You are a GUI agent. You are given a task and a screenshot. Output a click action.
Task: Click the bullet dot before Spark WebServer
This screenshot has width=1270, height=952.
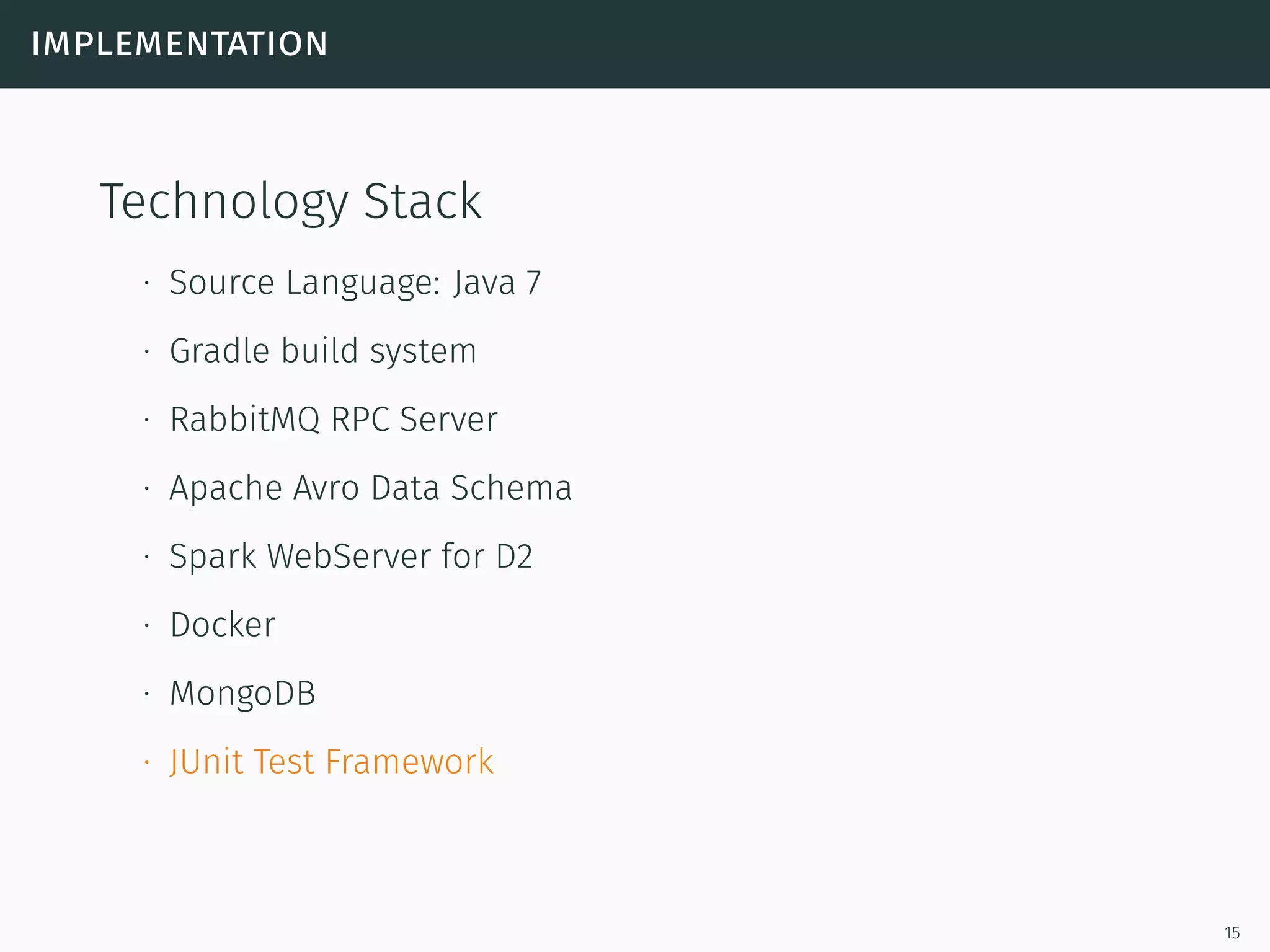coord(147,557)
